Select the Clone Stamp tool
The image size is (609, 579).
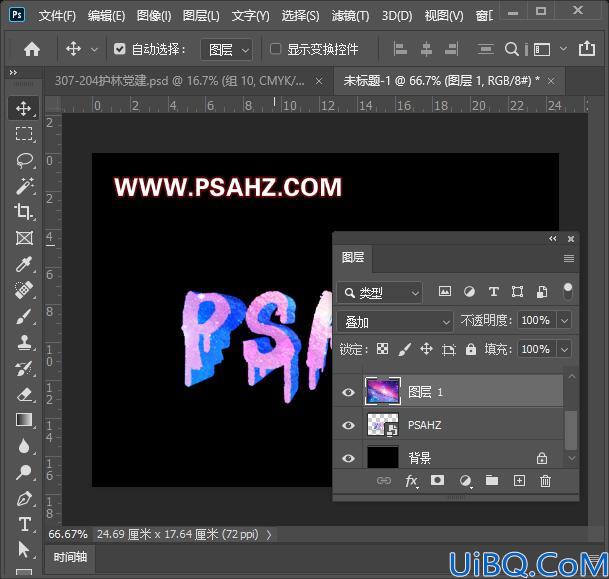(x=24, y=342)
